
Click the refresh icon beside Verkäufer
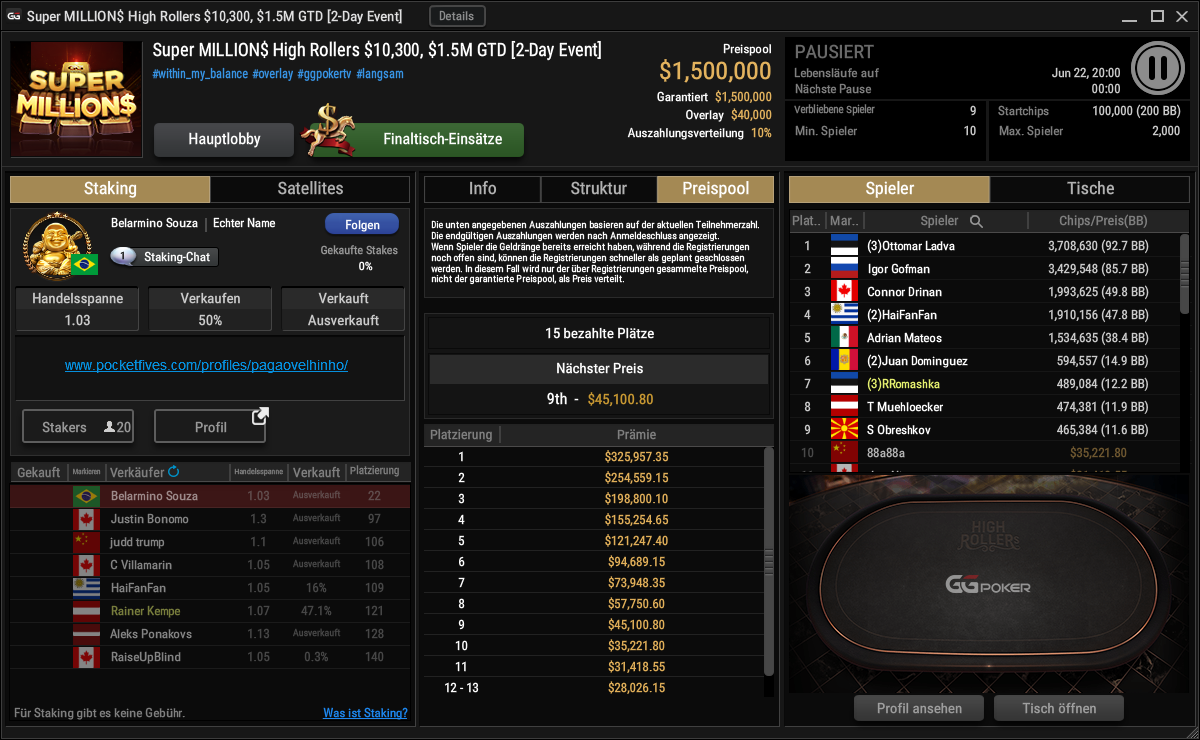(x=174, y=471)
